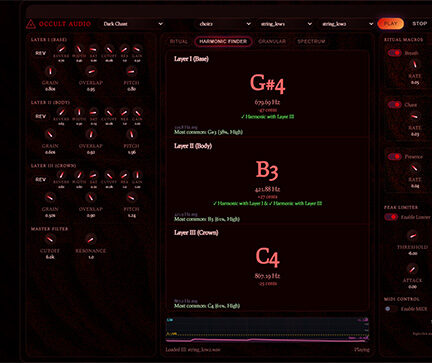Click Layer I Overlap knob

click(91, 71)
